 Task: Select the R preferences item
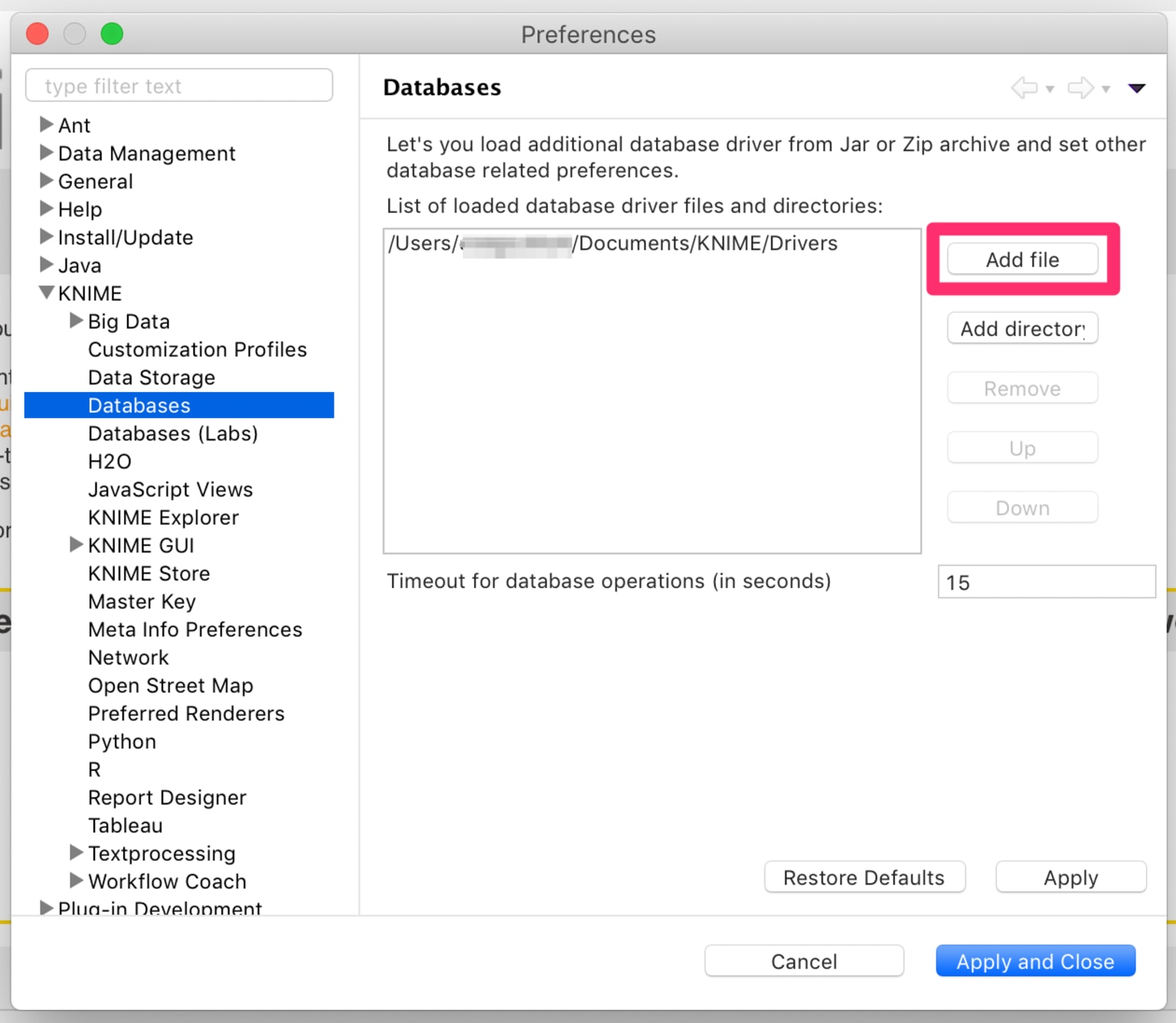(x=94, y=770)
